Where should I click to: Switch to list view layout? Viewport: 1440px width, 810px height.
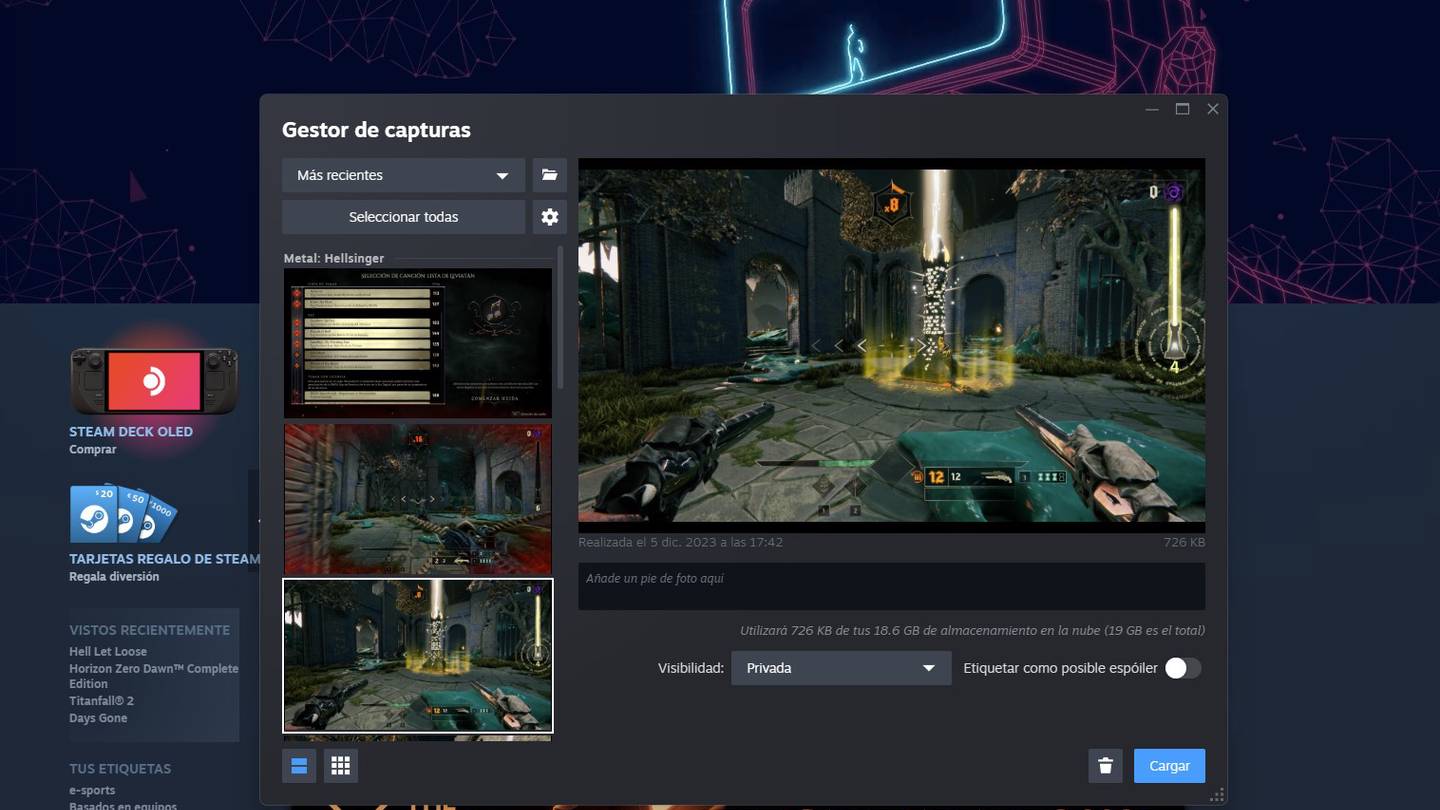tap(299, 766)
